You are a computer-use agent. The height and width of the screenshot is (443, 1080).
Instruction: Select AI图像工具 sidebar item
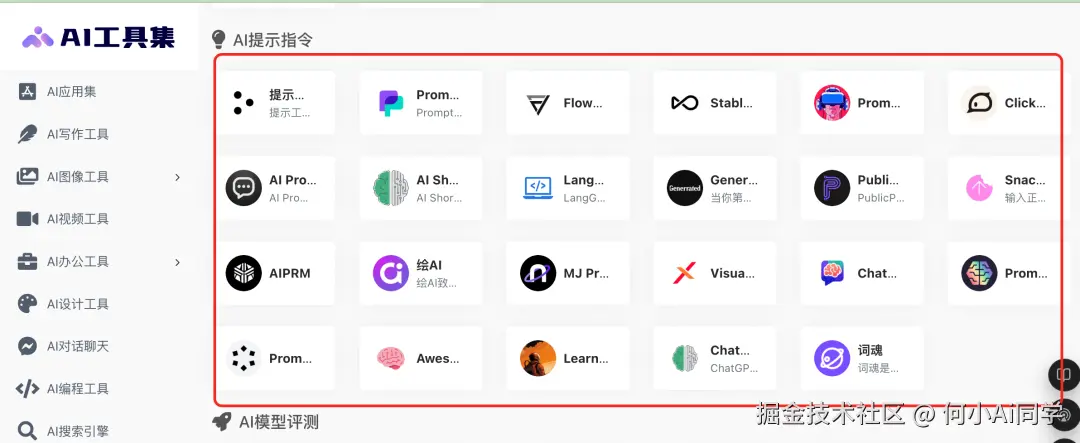(77, 177)
